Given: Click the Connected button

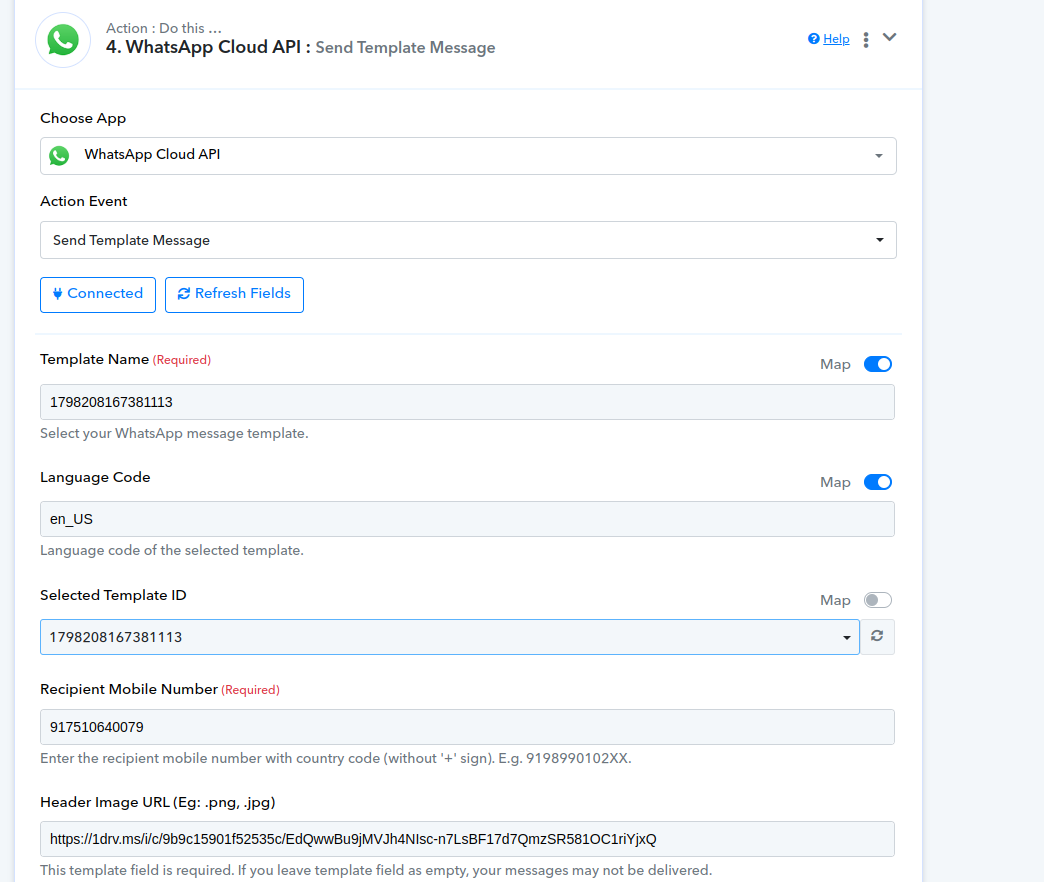Looking at the screenshot, I should (x=98, y=294).
